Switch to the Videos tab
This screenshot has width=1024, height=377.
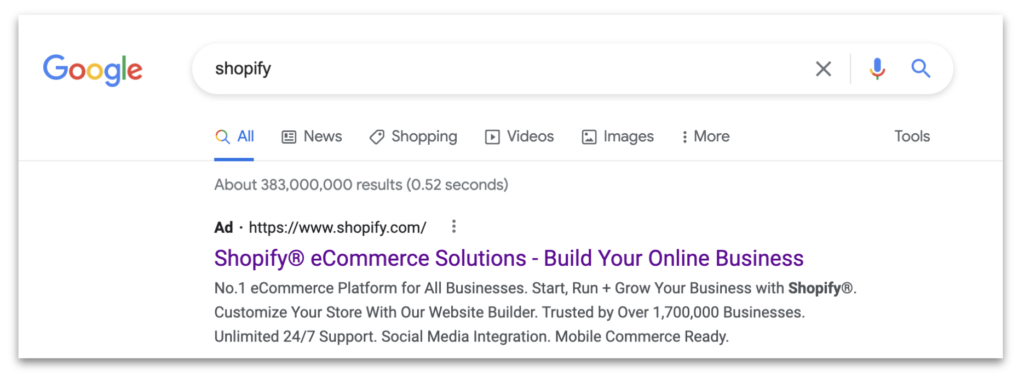coord(519,137)
